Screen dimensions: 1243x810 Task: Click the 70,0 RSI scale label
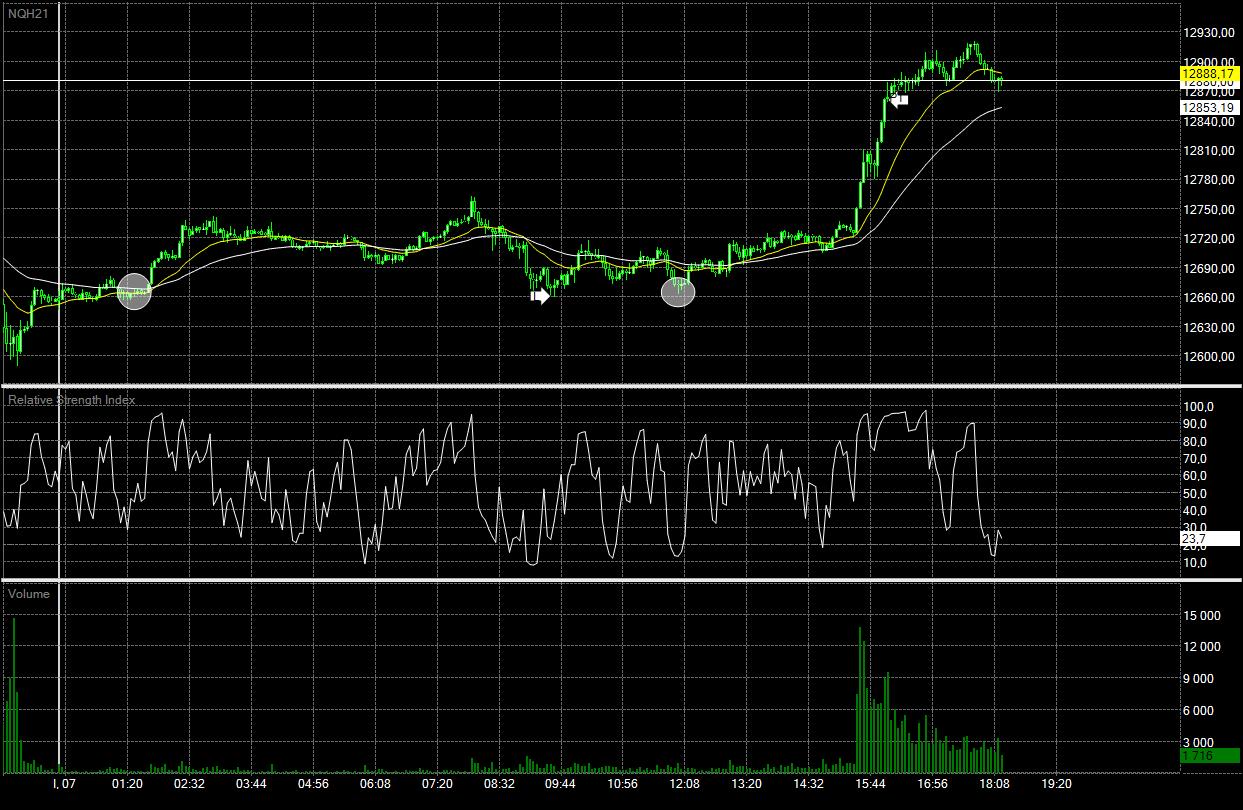tap(1195, 459)
